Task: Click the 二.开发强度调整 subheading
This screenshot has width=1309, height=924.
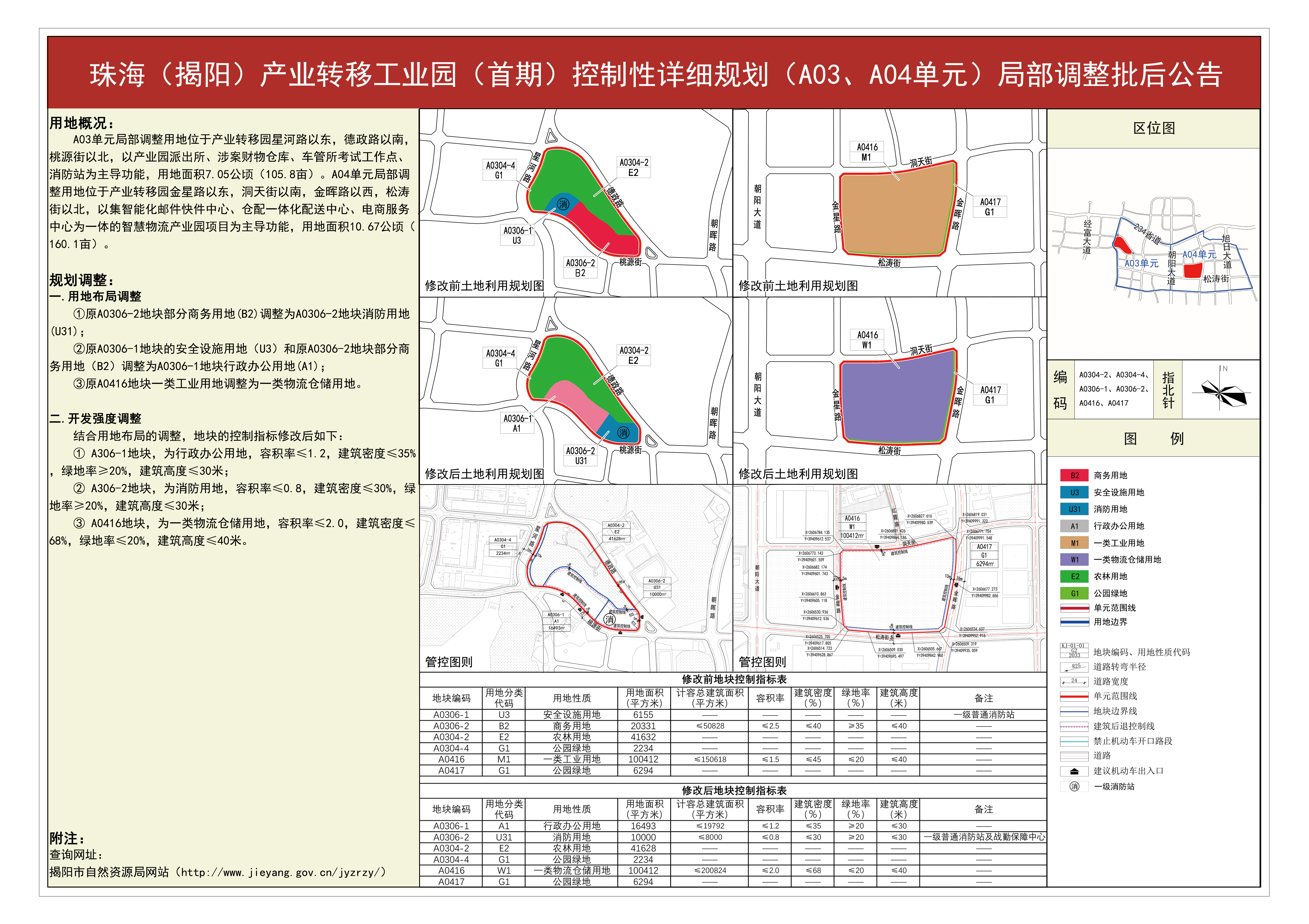Action: pyautogui.click(x=95, y=418)
